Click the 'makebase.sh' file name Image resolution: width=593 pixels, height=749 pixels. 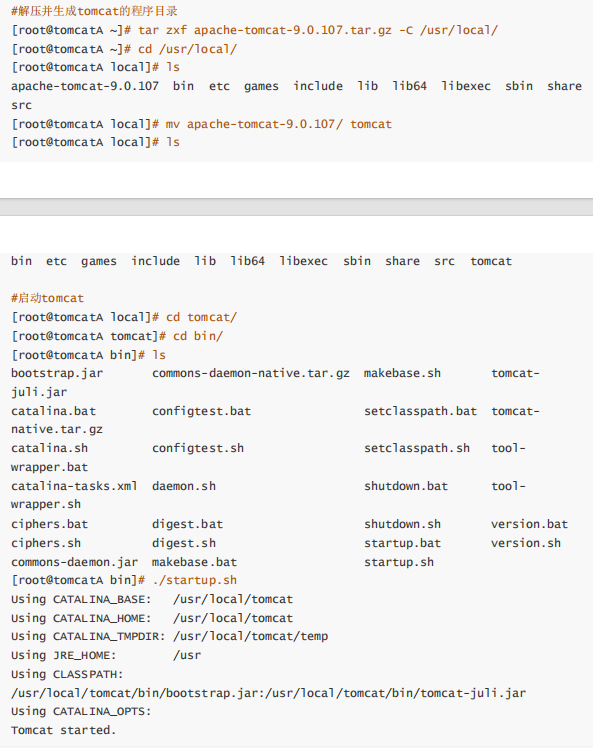pyautogui.click(x=402, y=374)
